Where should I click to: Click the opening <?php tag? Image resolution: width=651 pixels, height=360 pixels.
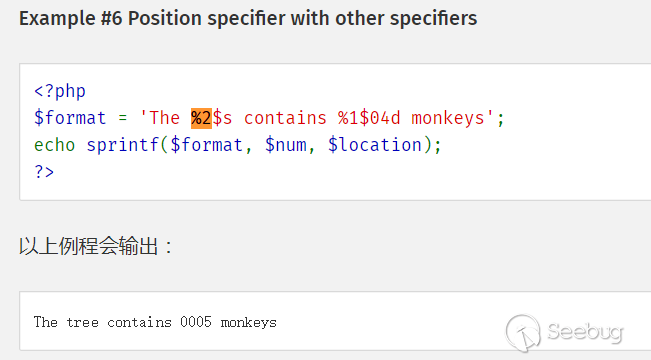point(60,91)
